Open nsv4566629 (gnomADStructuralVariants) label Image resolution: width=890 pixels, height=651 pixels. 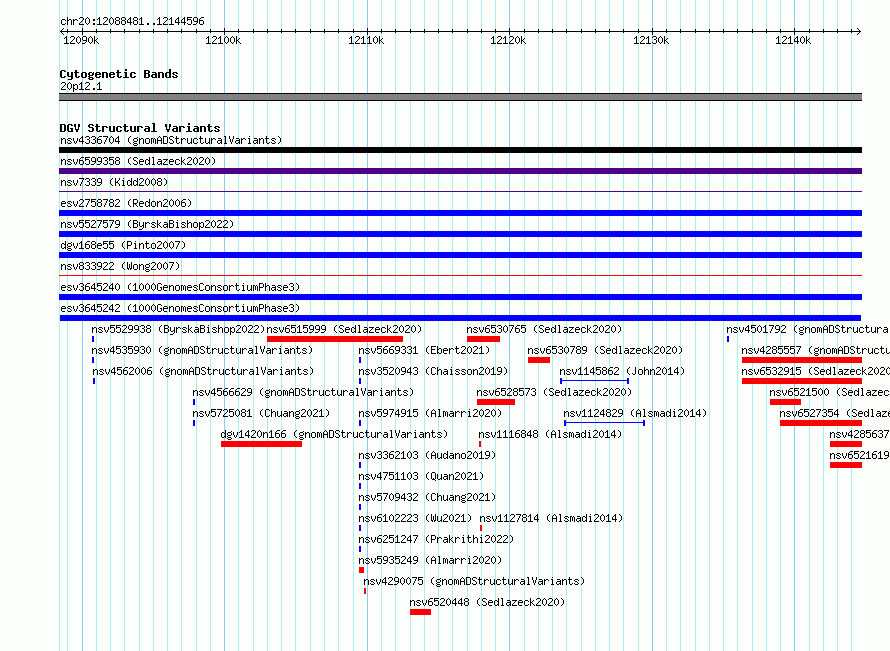tap(303, 392)
